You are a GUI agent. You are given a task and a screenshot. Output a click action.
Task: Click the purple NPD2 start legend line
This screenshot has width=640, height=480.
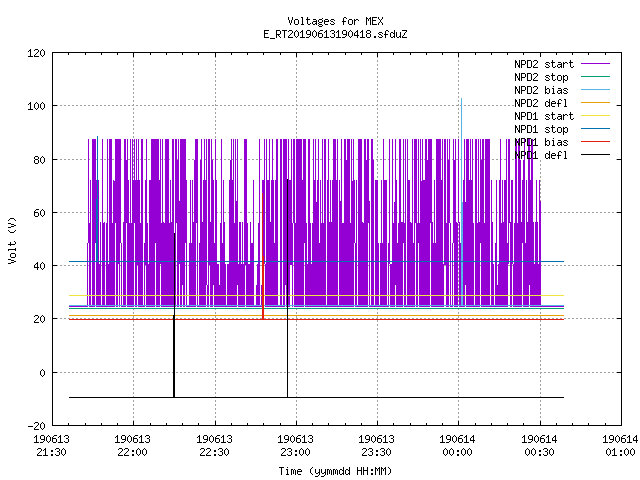595,64
